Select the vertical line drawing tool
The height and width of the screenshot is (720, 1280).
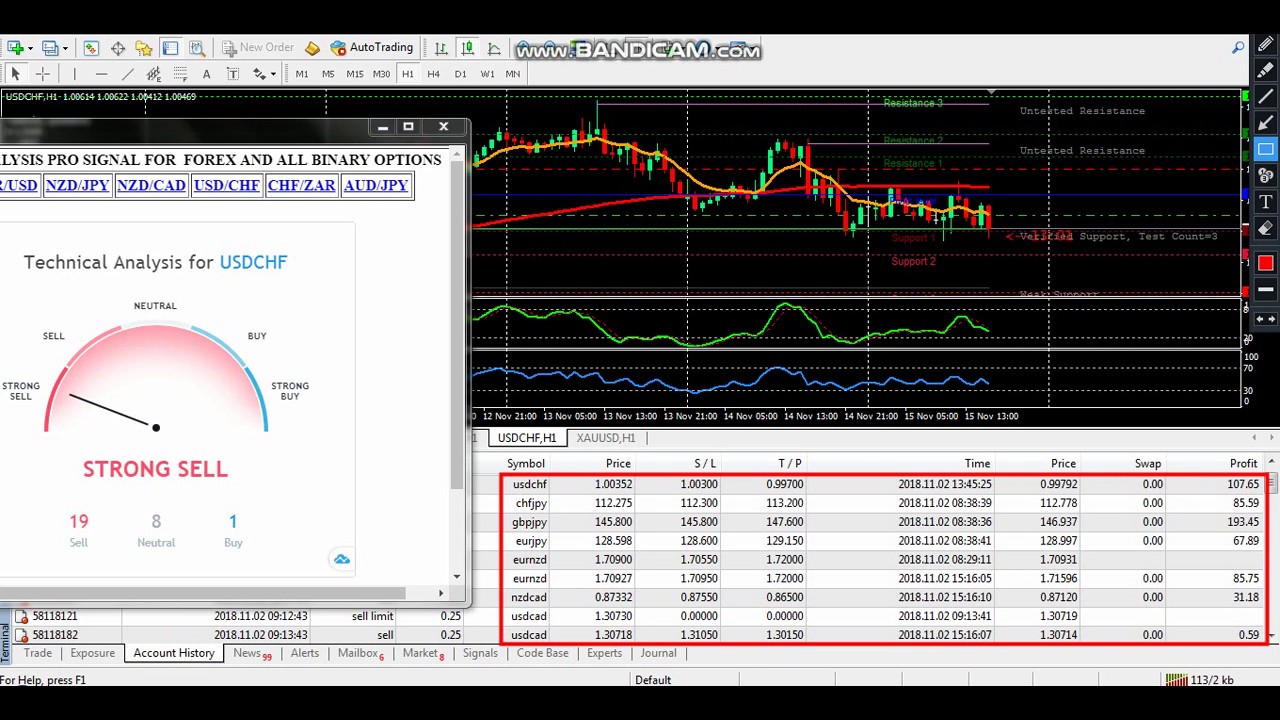click(74, 74)
